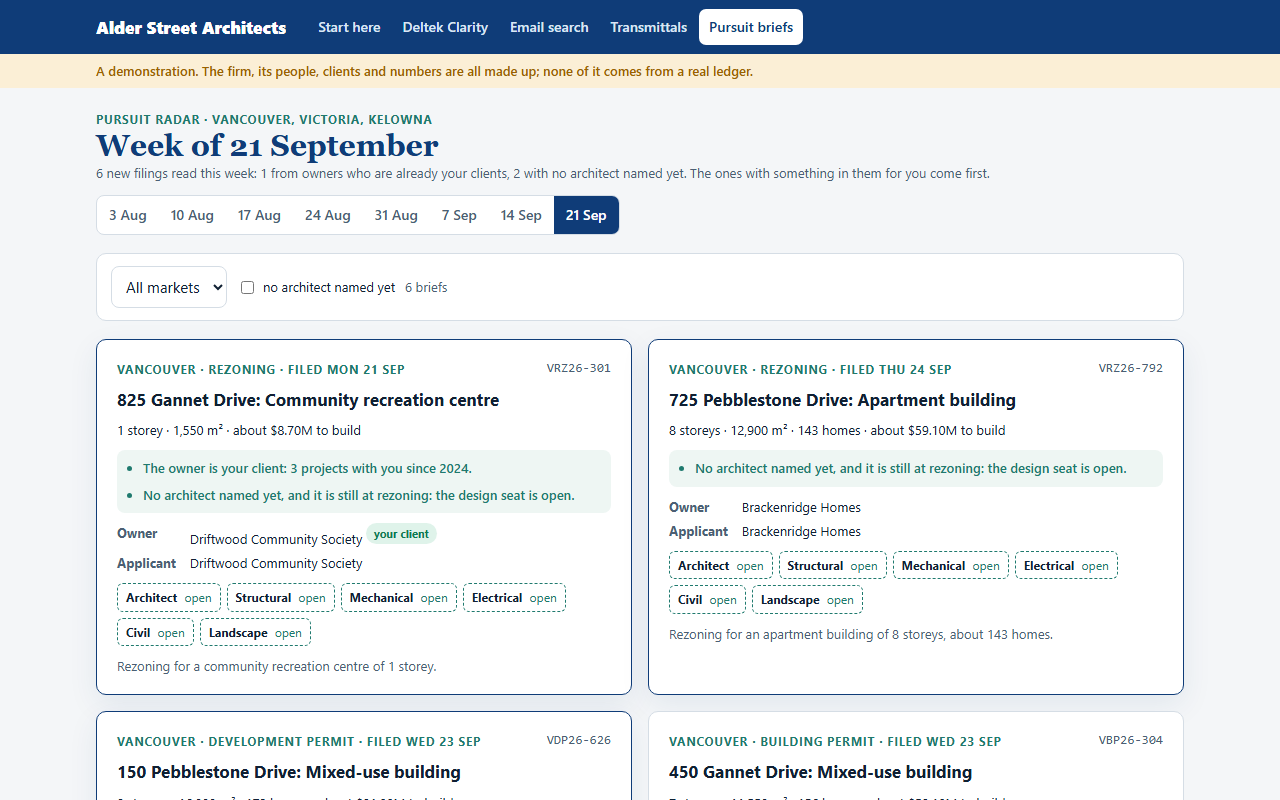Open the 725 Pebblestone Drive apartment brief
Viewport: 1280px width, 800px height.
842,400
